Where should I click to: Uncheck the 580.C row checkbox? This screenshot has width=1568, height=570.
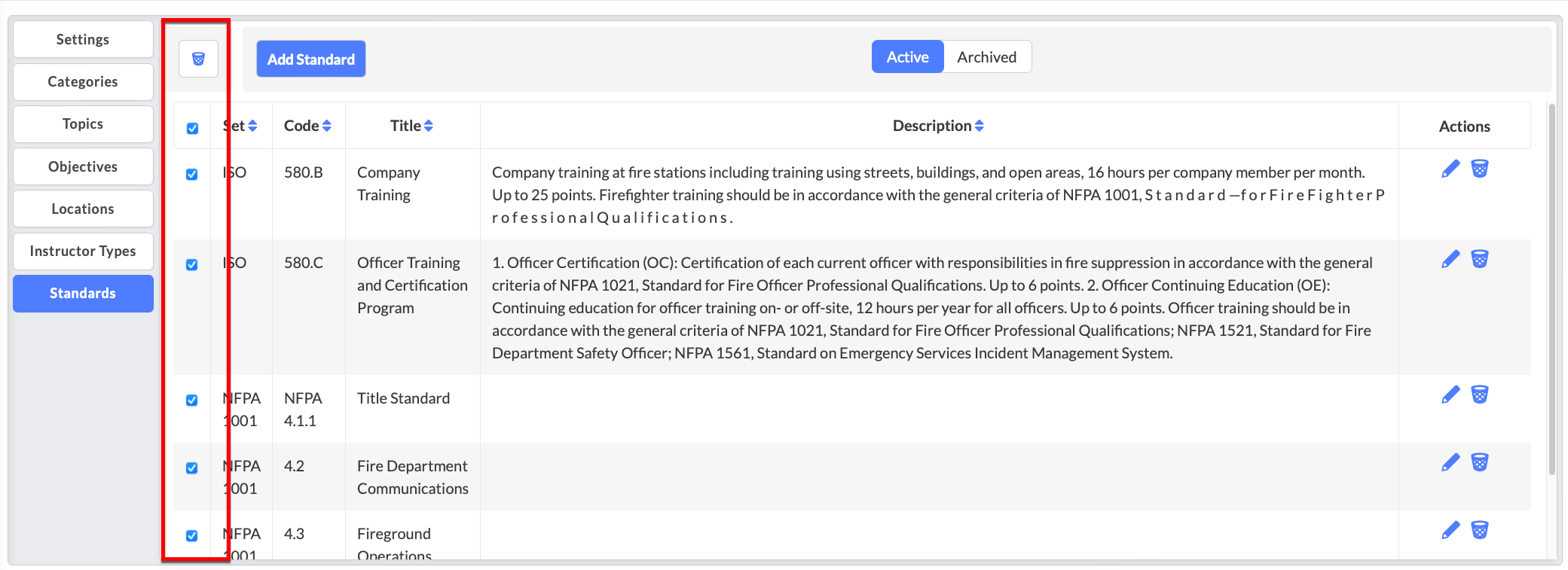192,264
